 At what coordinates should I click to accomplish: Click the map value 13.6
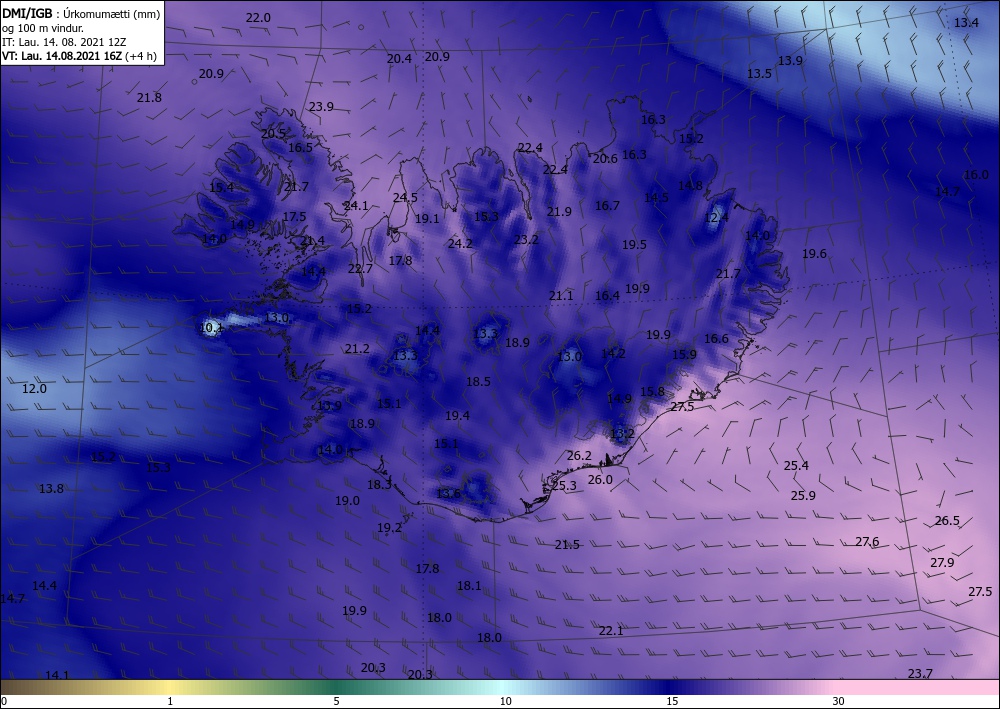448,493
